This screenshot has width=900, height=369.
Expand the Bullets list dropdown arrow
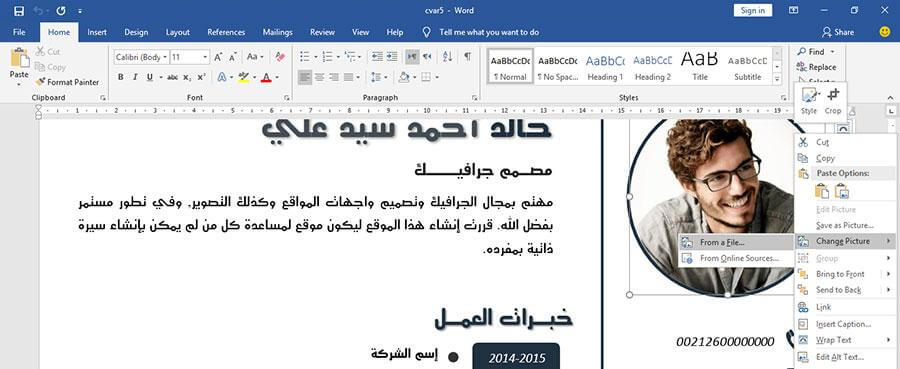coord(315,57)
